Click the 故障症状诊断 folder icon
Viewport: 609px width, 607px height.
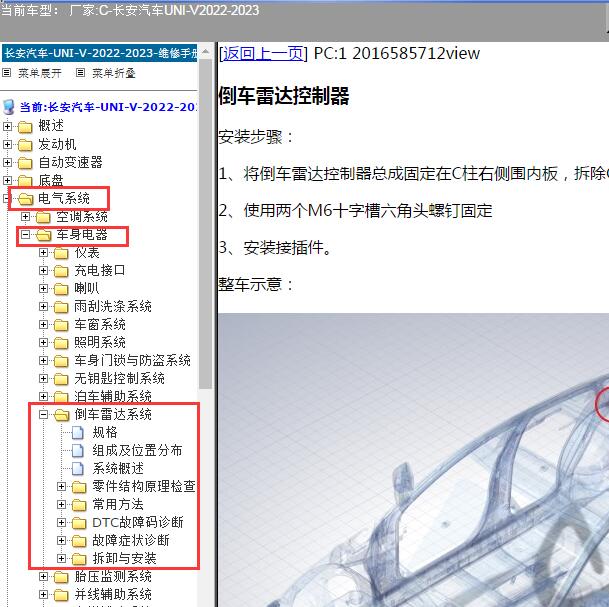tap(79, 541)
